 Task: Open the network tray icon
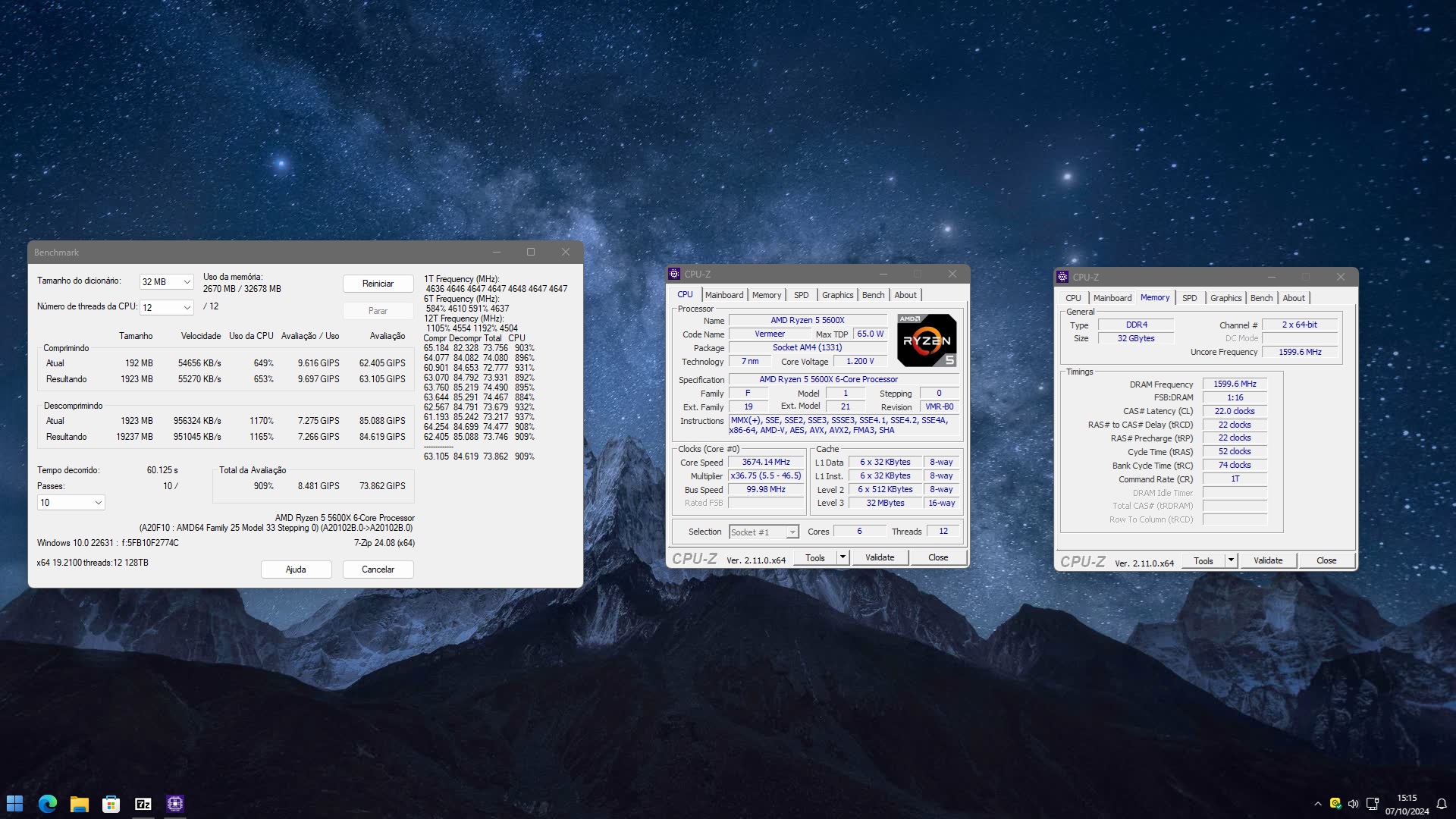click(1372, 804)
